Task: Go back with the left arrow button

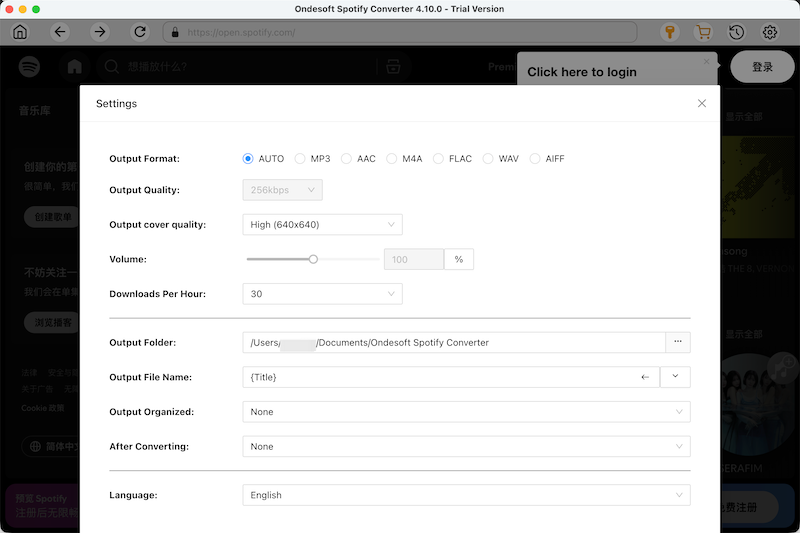Action: click(x=60, y=32)
